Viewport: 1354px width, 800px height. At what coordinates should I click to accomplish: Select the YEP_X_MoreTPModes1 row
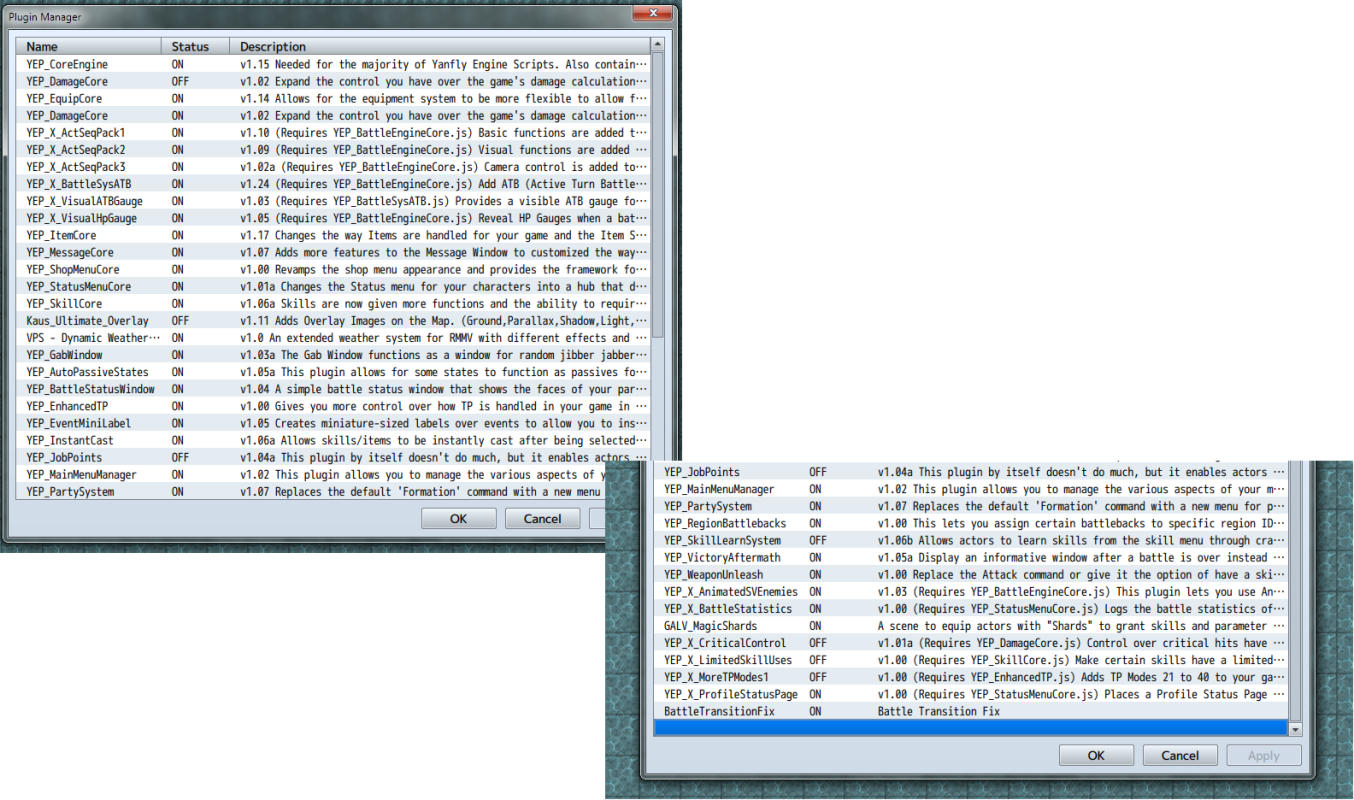click(971, 677)
